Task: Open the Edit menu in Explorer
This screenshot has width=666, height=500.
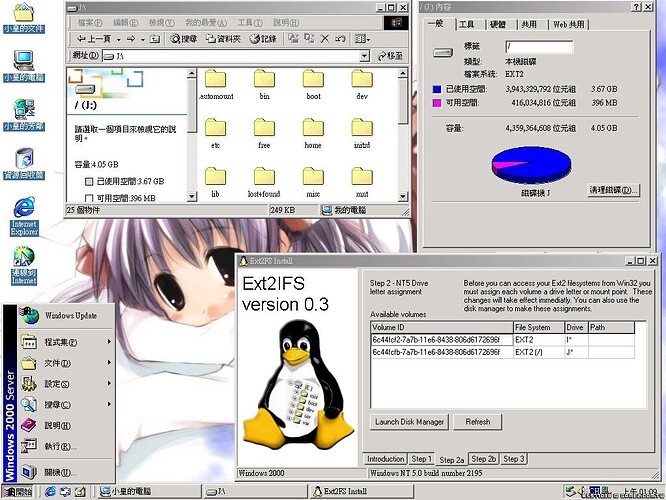Action: [x=125, y=23]
